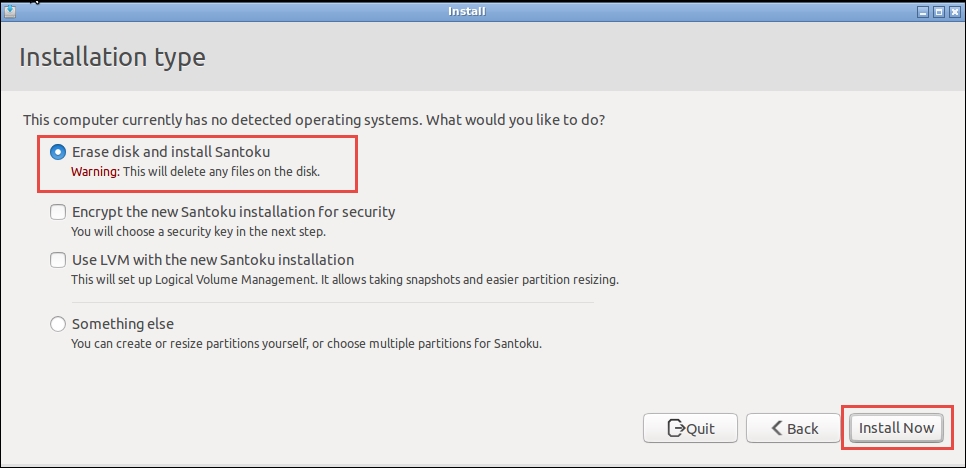Click the Logical Volume Management description text
This screenshot has width=966, height=468.
[x=344, y=280]
